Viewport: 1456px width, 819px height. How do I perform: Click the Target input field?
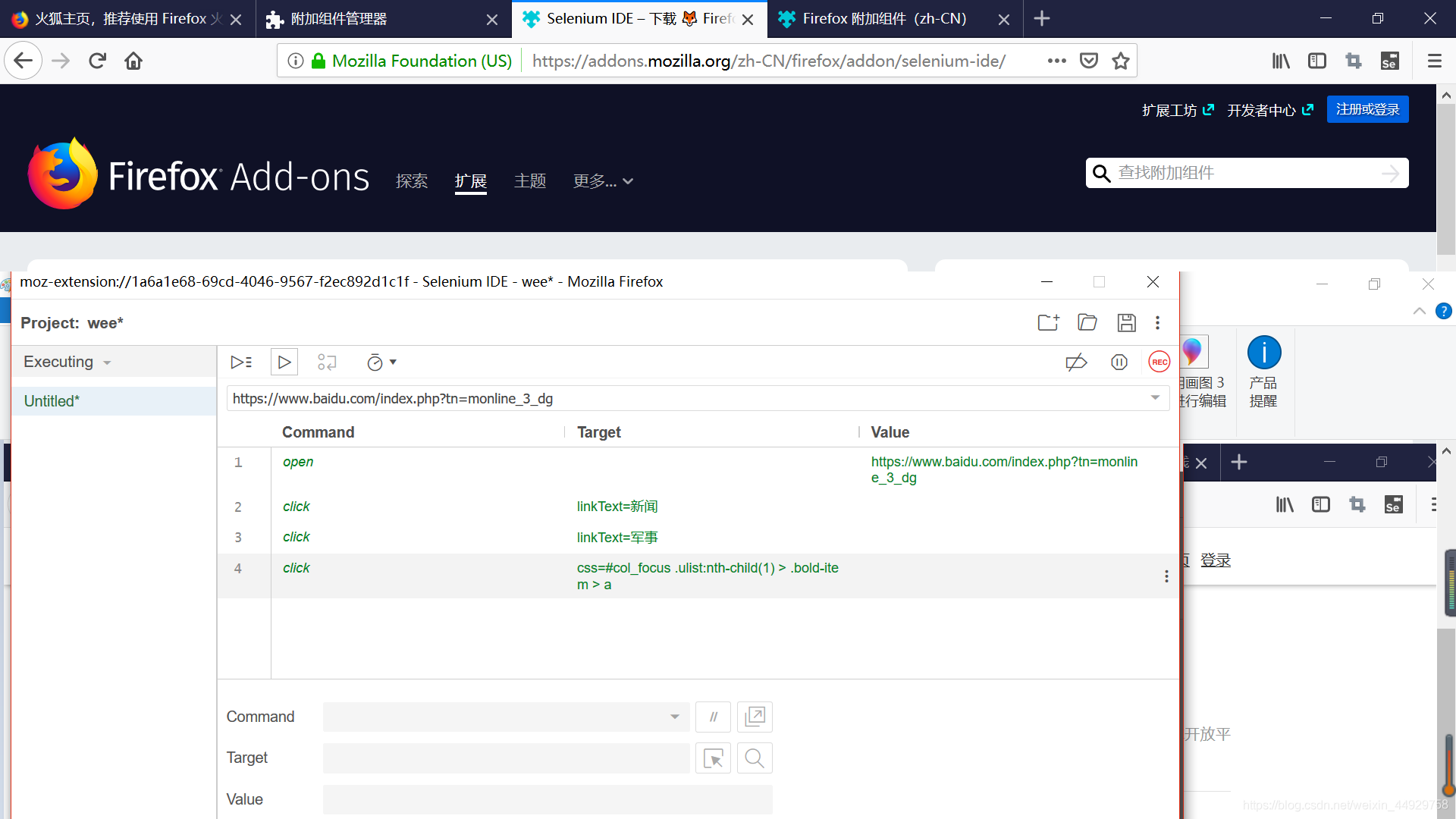tap(506, 758)
